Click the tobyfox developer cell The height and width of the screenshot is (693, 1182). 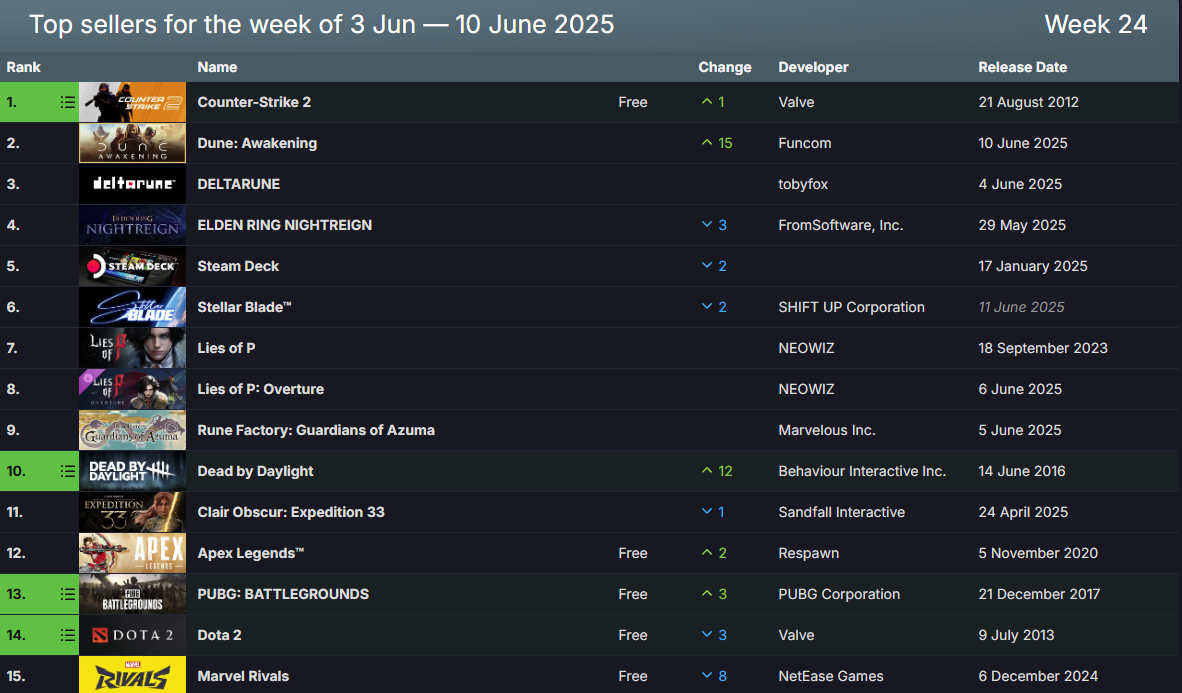pos(803,184)
